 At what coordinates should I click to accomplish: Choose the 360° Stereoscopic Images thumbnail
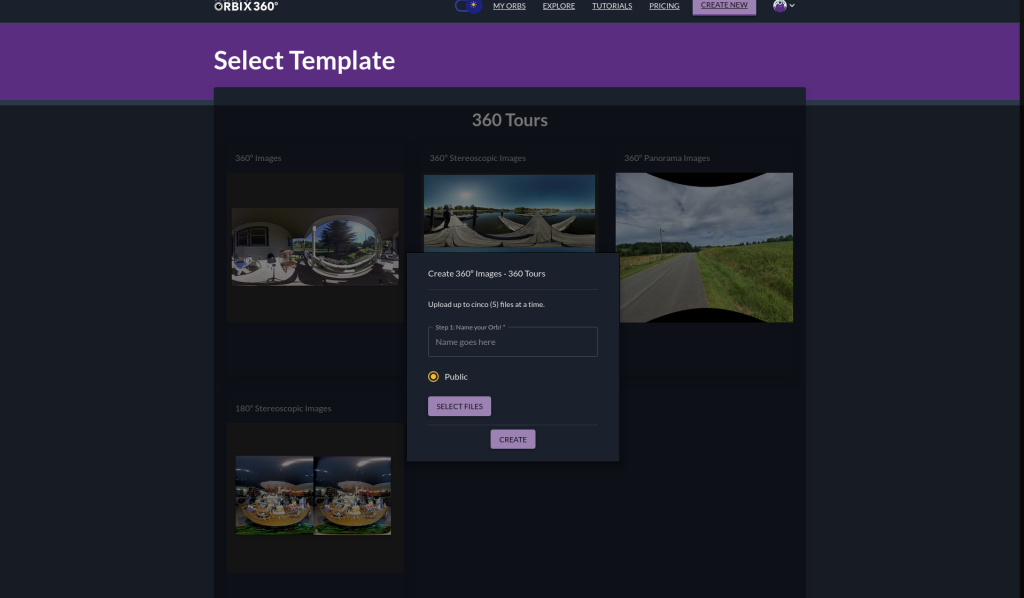[509, 212]
